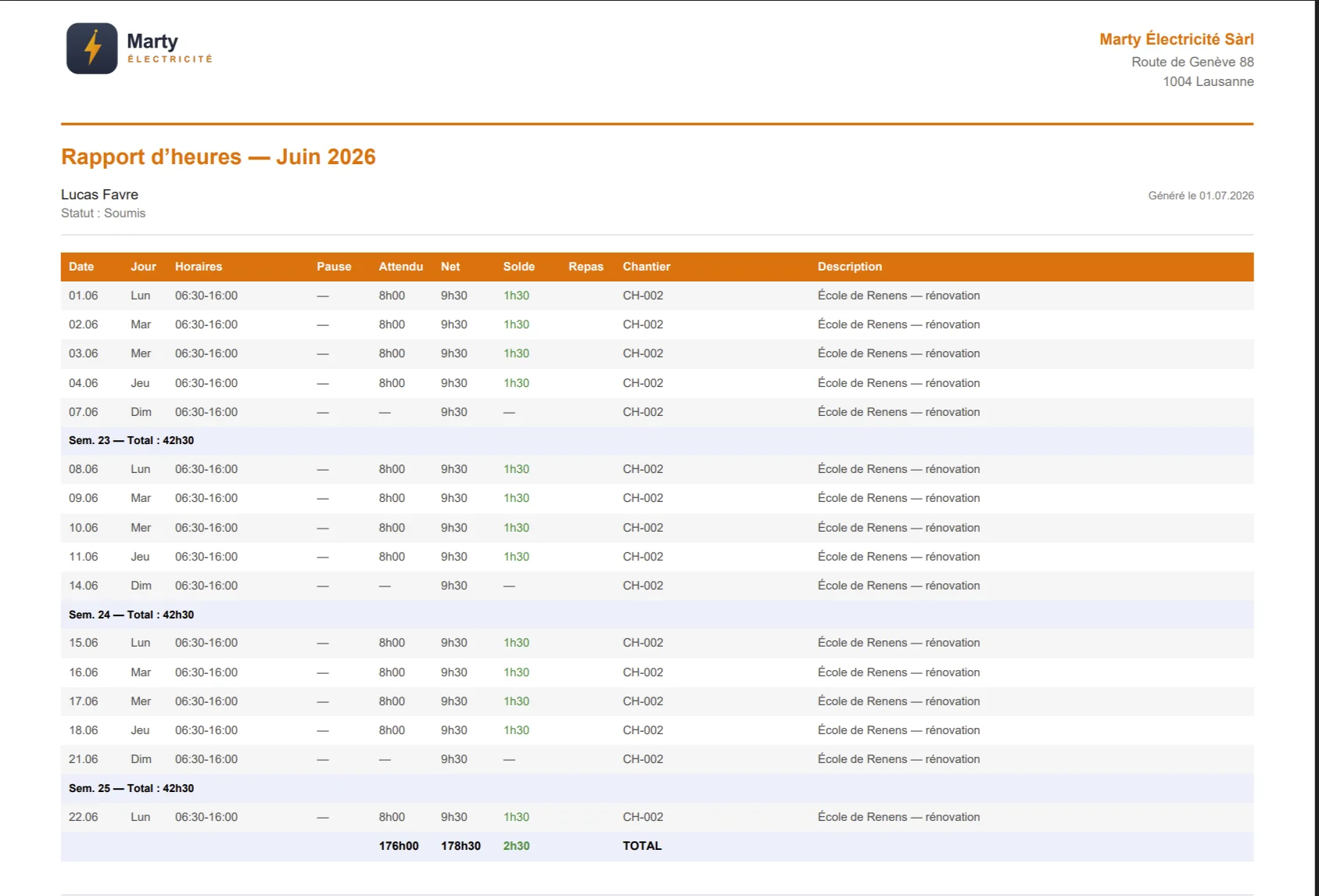Image resolution: width=1319 pixels, height=896 pixels.
Task: Click the Sem. 25 total summary row
Action: (x=657, y=788)
